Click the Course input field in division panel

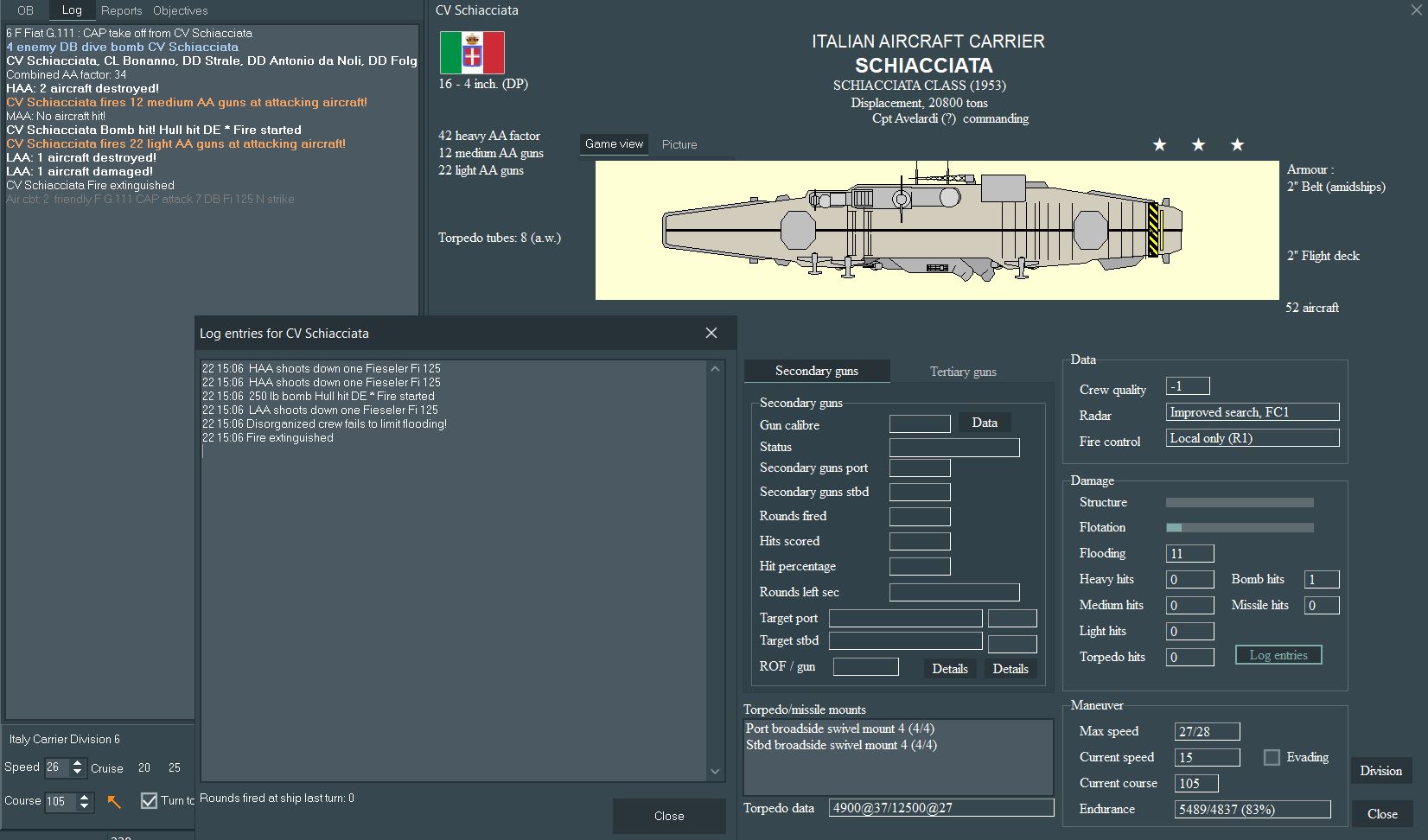[61, 801]
